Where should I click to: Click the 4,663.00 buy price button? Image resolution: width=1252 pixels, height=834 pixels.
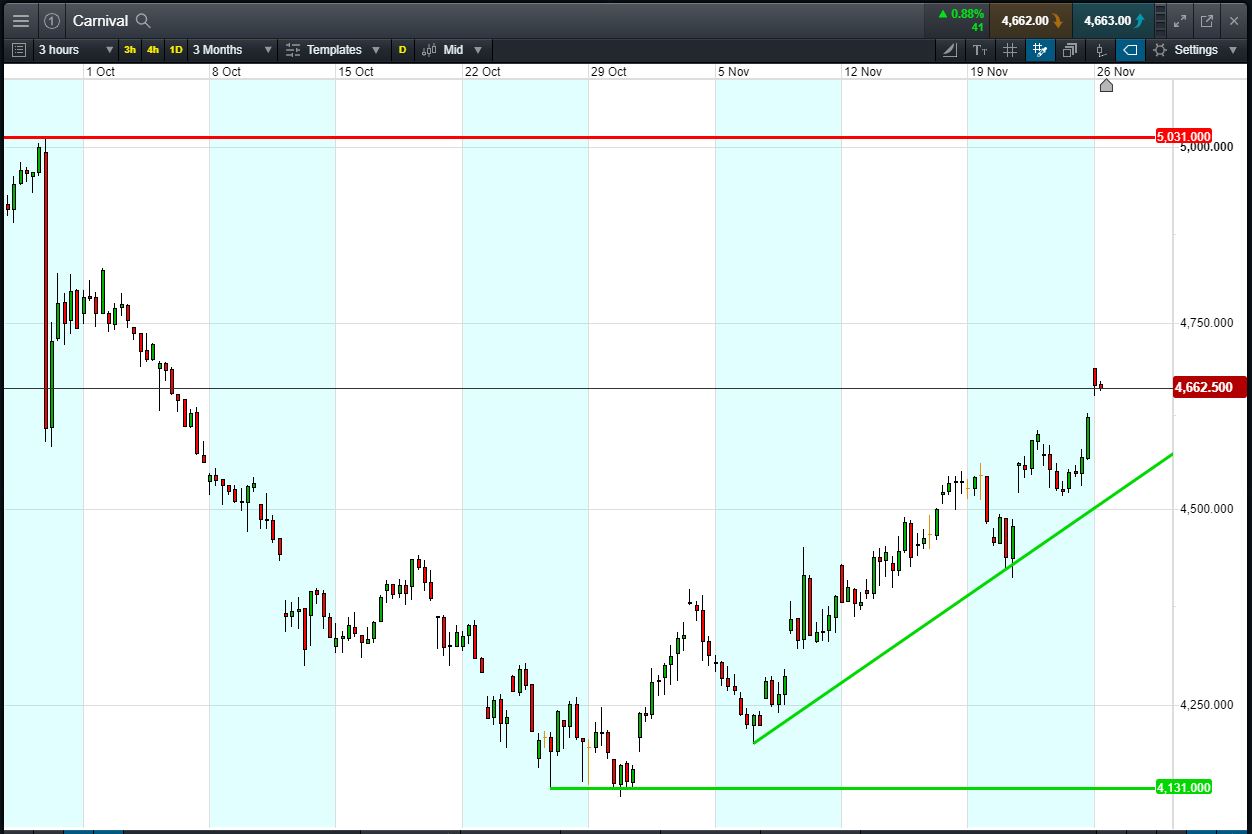(1114, 20)
